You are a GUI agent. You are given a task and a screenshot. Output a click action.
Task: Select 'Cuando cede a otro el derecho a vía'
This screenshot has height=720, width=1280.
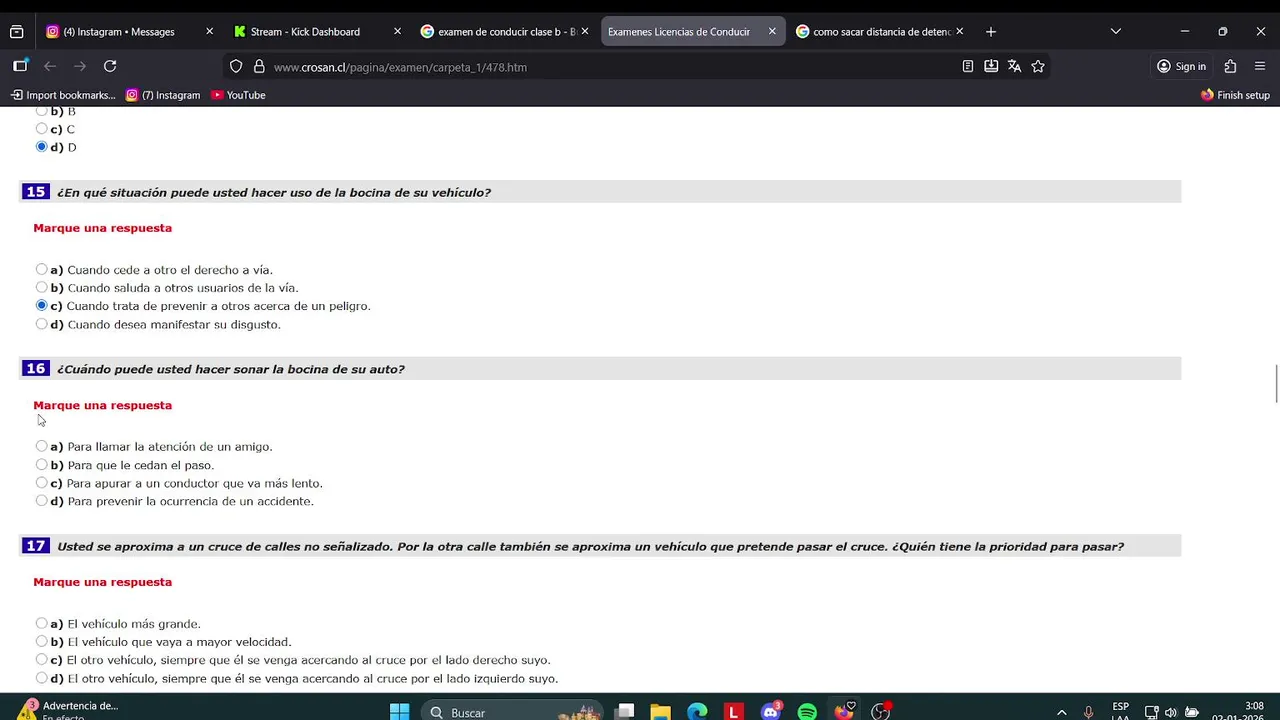(x=41, y=270)
